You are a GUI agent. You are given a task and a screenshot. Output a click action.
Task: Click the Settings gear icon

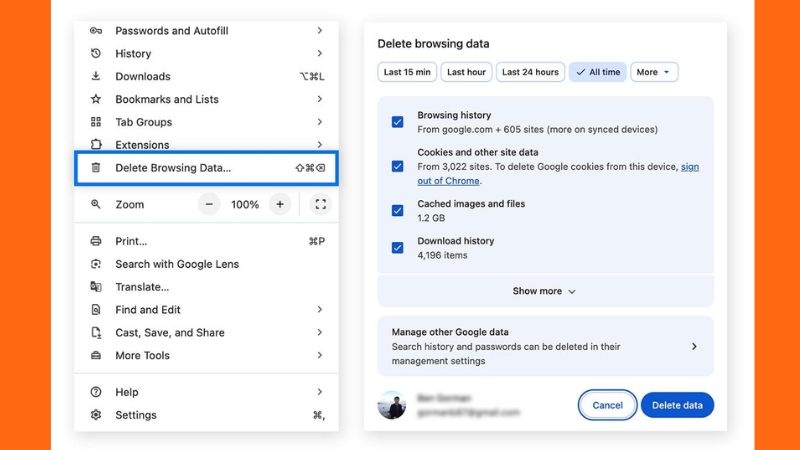[96, 415]
